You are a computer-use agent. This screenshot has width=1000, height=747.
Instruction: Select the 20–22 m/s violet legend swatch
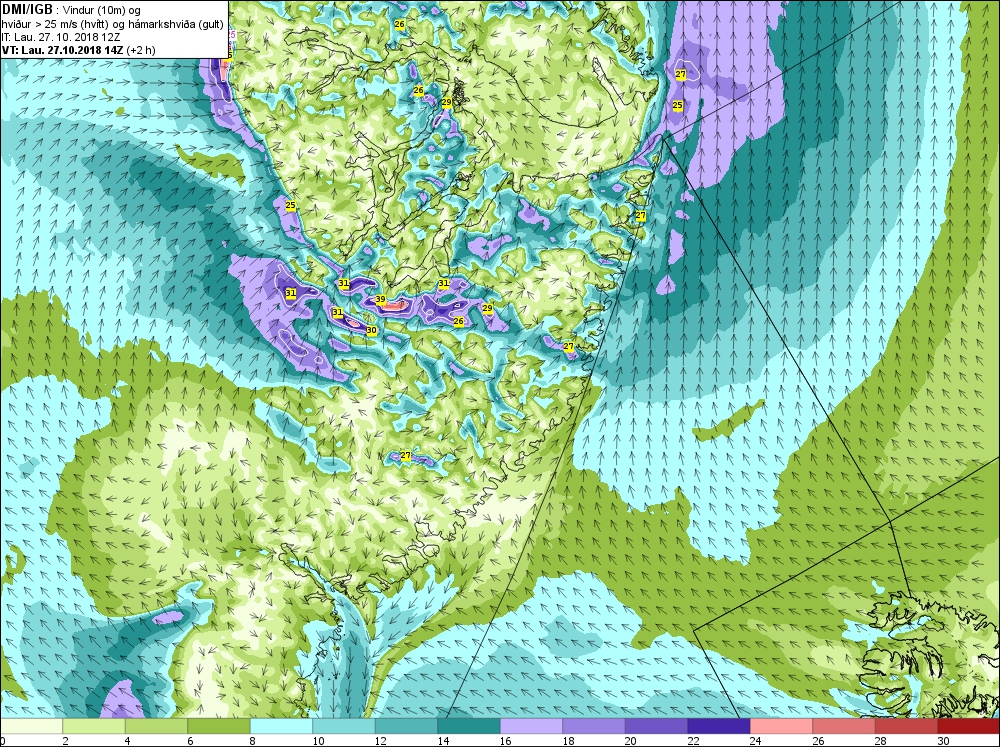[x=656, y=726]
